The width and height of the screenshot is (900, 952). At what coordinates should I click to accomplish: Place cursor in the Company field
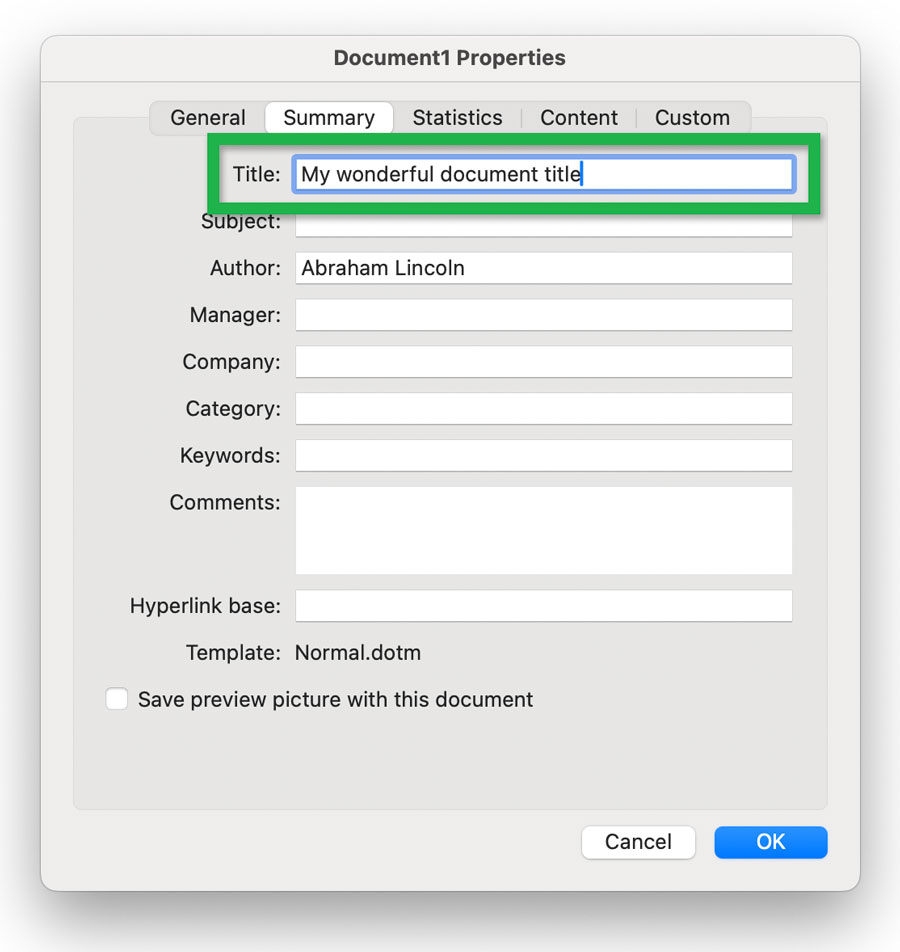[x=543, y=361]
